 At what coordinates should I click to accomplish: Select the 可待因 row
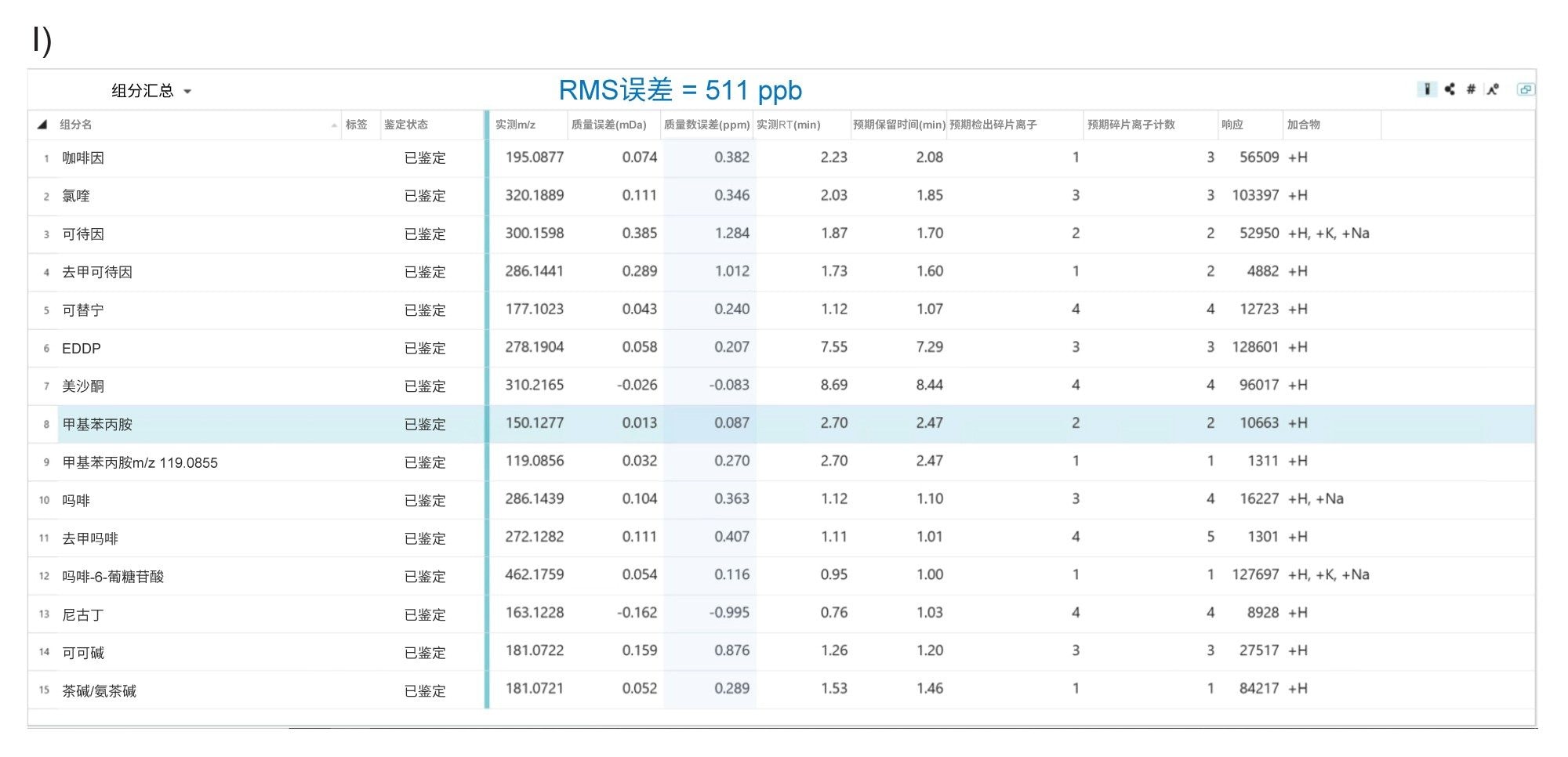[x=782, y=234]
